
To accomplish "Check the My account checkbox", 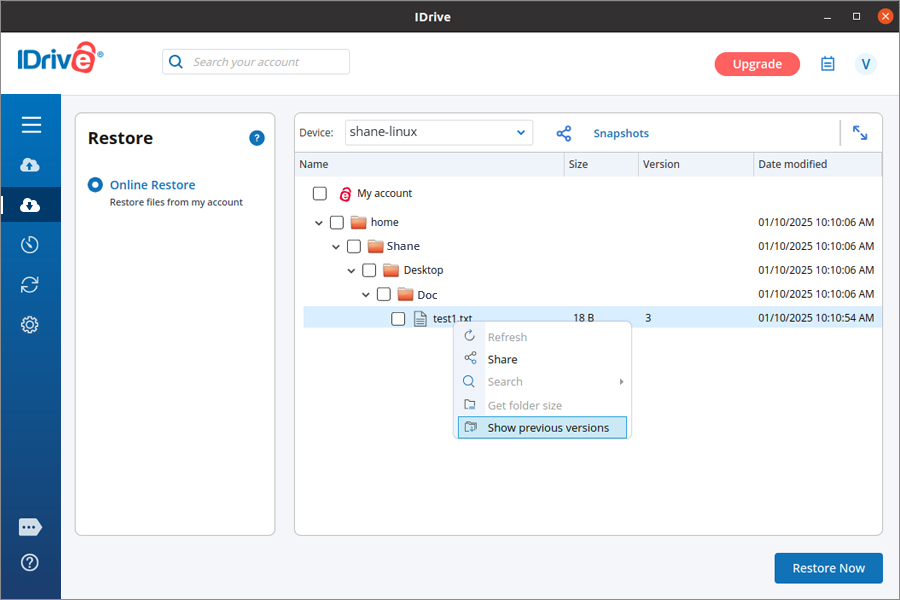I will (x=320, y=194).
